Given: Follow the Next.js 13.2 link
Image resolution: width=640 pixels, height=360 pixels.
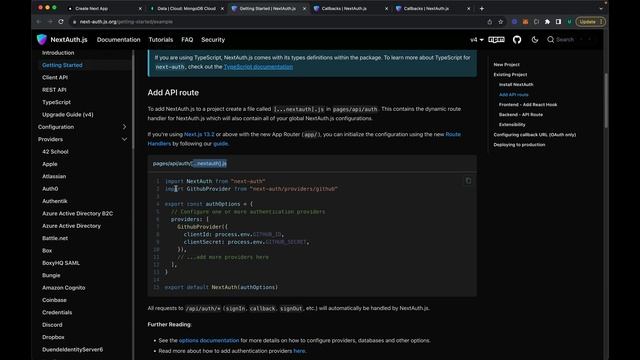Looking at the screenshot, I should pos(199,134).
